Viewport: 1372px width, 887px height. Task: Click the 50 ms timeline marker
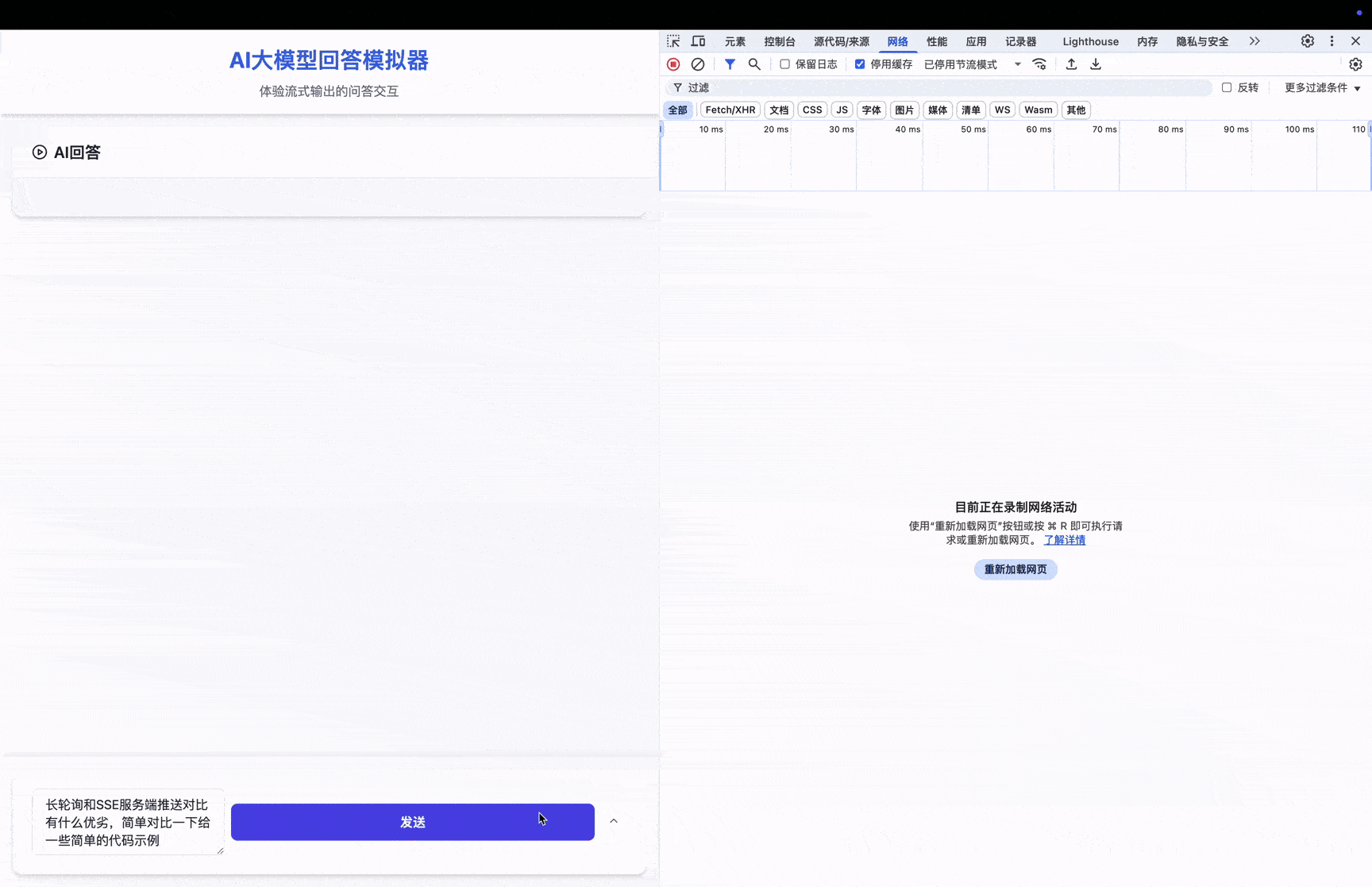point(973,129)
